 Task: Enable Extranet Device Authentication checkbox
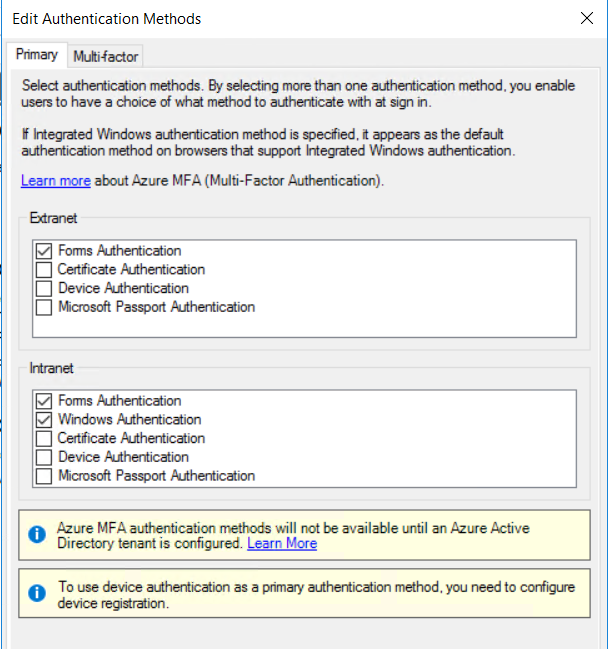click(44, 289)
